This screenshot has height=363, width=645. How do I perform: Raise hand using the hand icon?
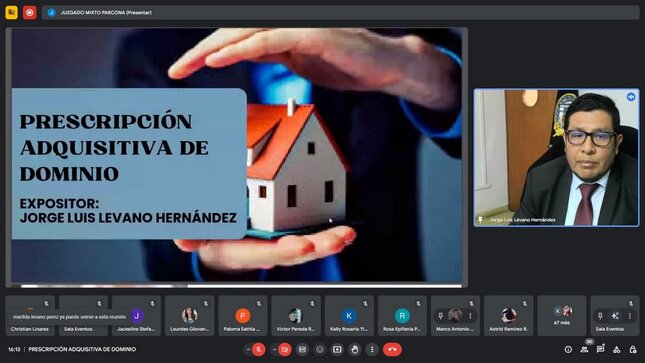355,349
